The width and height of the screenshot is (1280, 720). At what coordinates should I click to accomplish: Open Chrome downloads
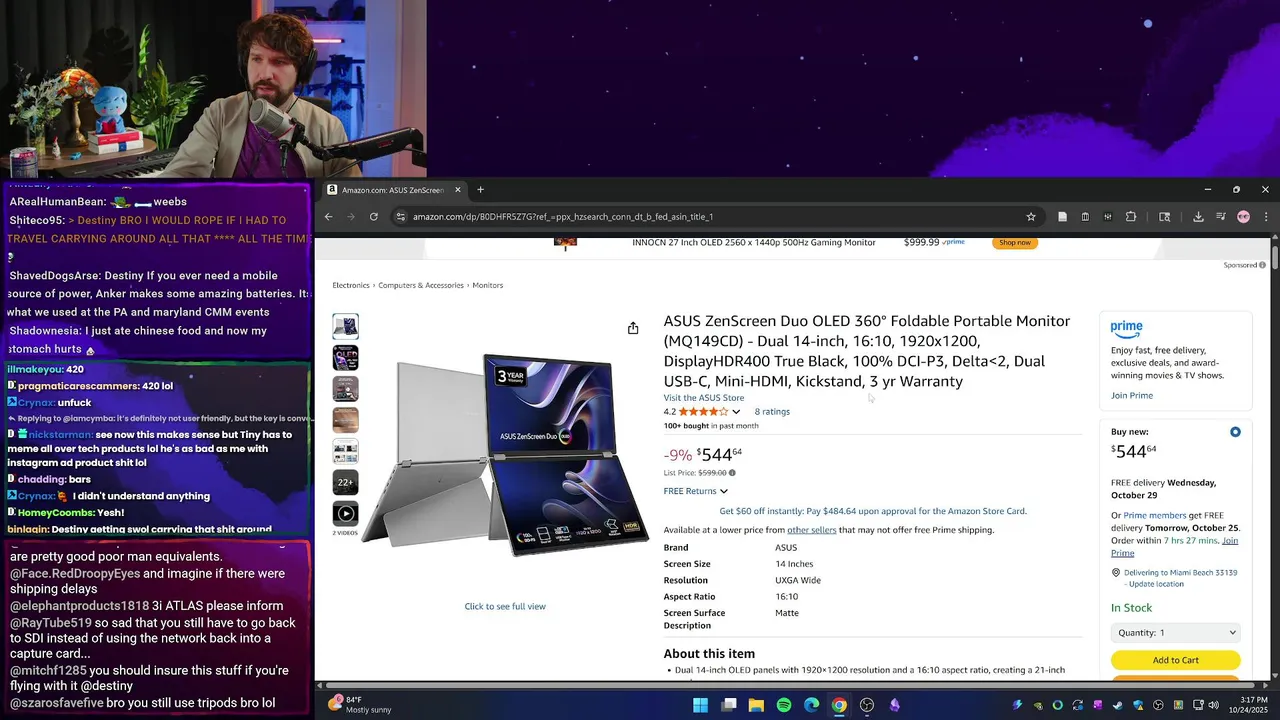tap(1198, 217)
